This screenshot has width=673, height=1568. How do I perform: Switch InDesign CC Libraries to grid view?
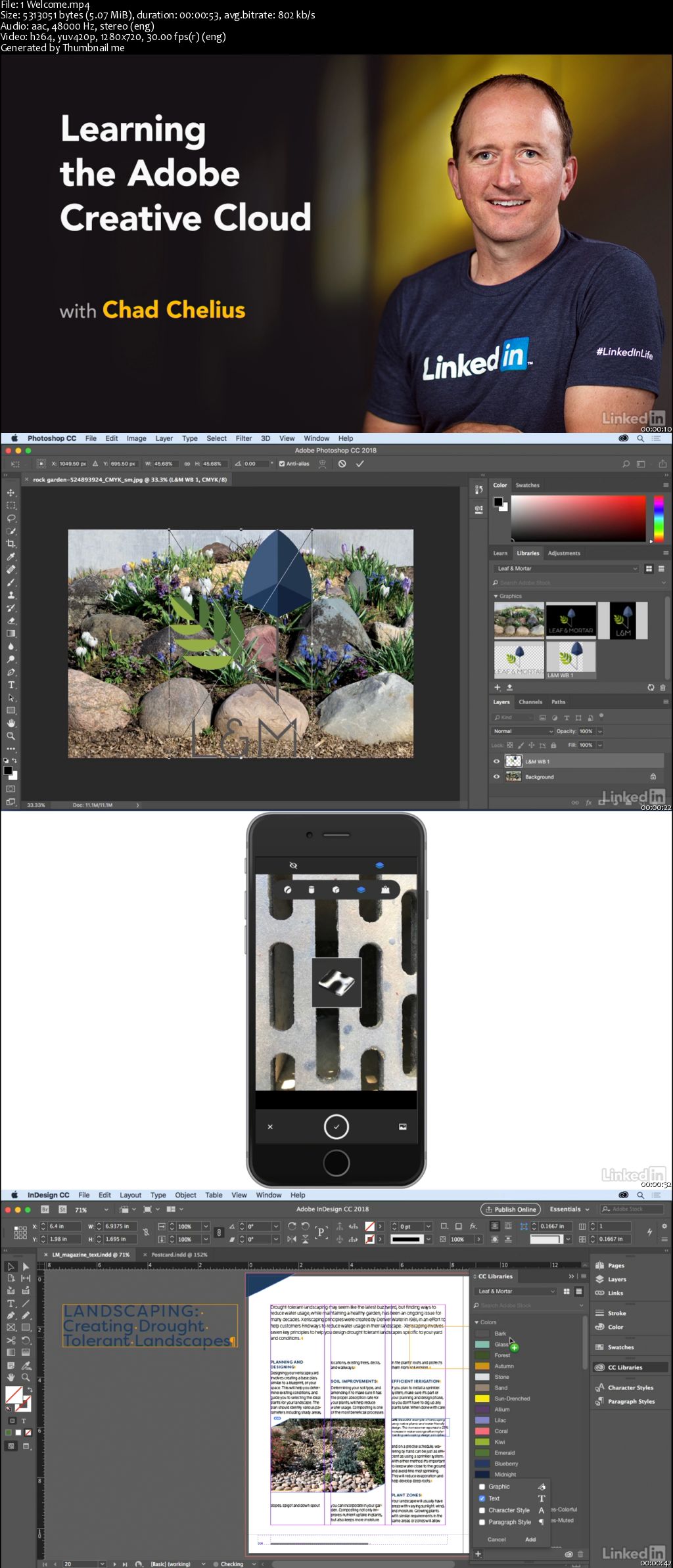(x=567, y=1291)
